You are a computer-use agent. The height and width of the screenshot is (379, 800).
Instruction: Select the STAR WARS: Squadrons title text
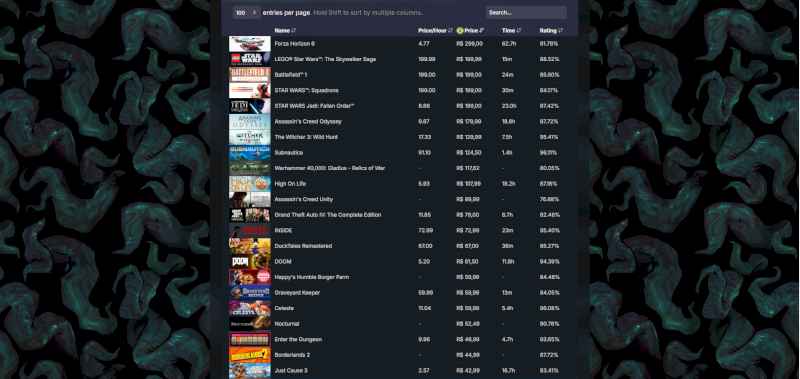(306, 90)
